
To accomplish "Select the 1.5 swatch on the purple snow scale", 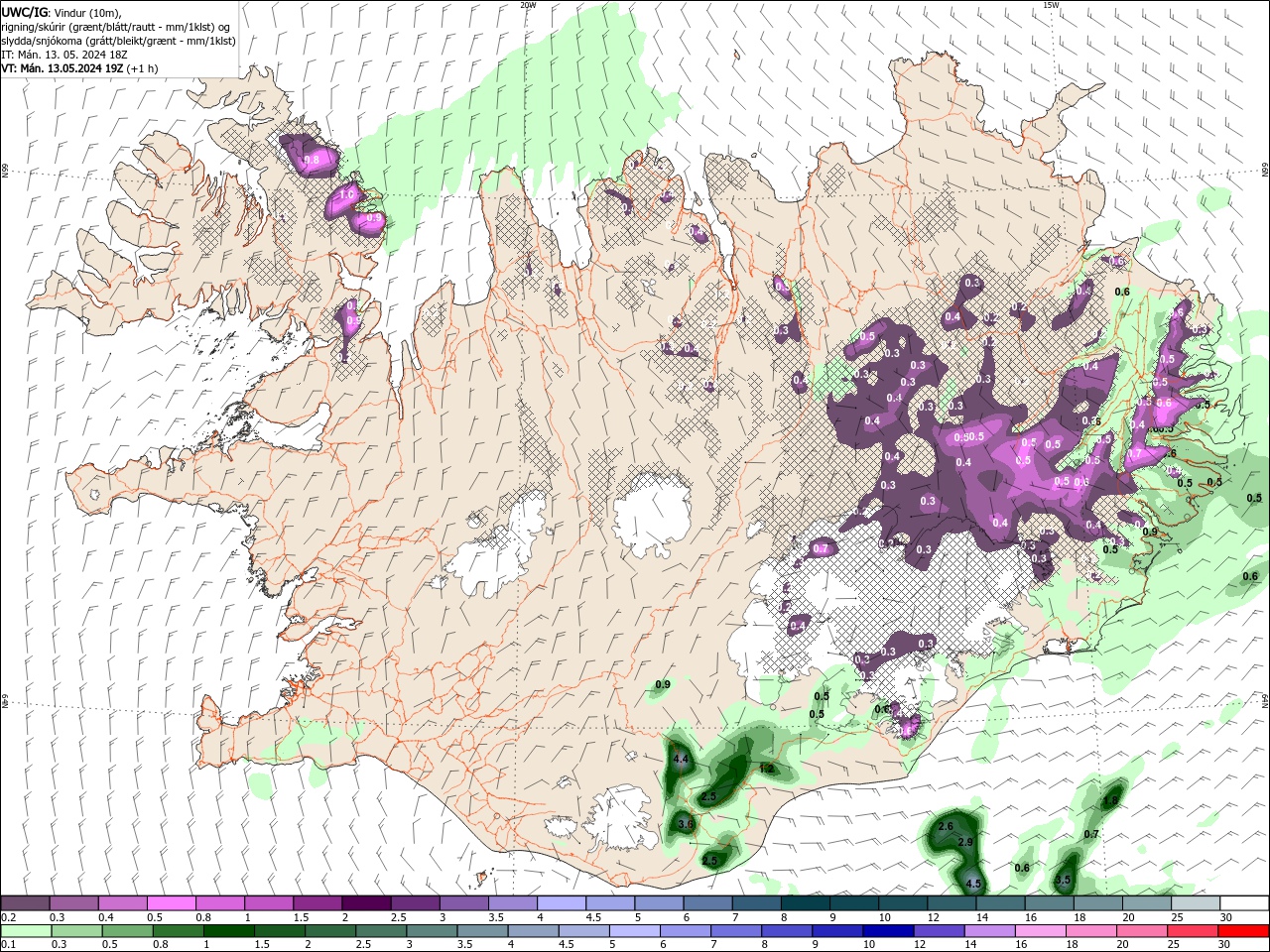I will tap(317, 903).
